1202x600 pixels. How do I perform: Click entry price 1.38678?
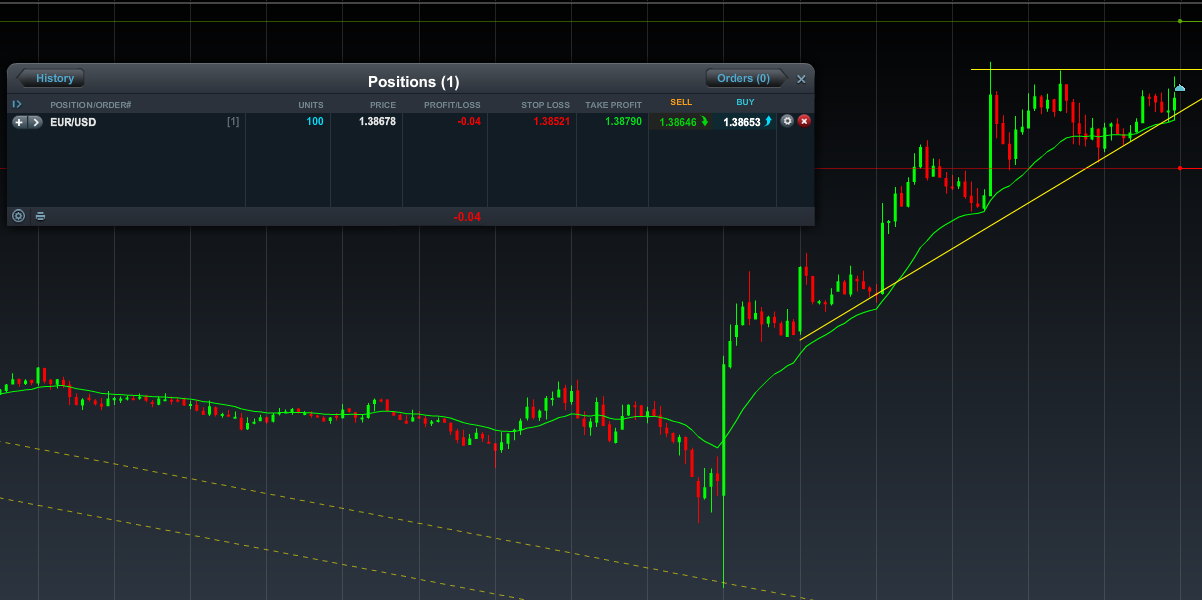coord(378,121)
